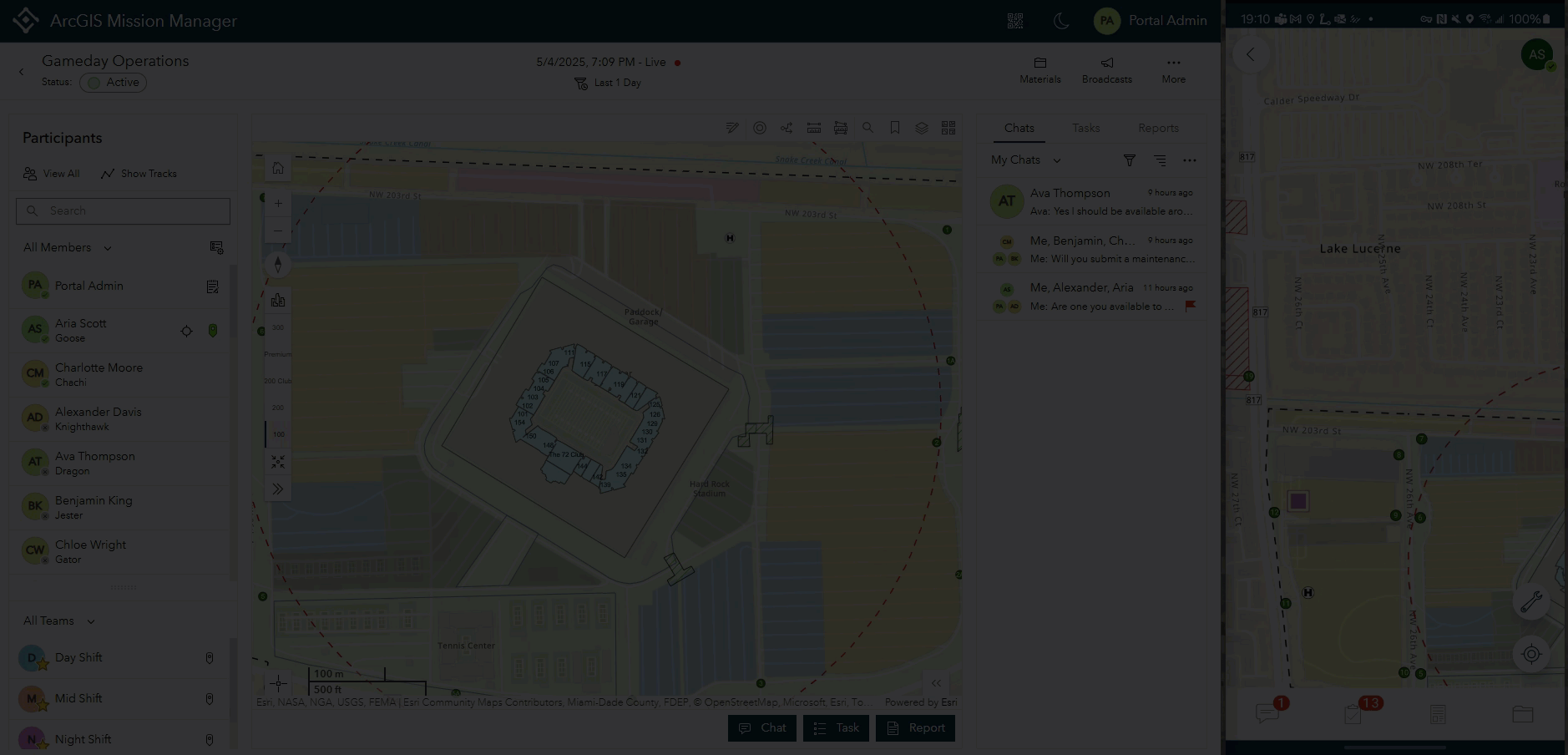1568x755 pixels.
Task: Open the wrench tools button on phone
Action: coord(1531,601)
